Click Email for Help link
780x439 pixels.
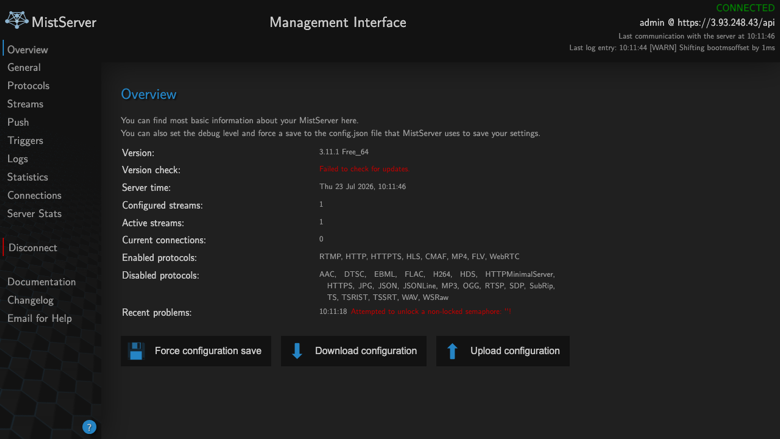click(x=39, y=319)
